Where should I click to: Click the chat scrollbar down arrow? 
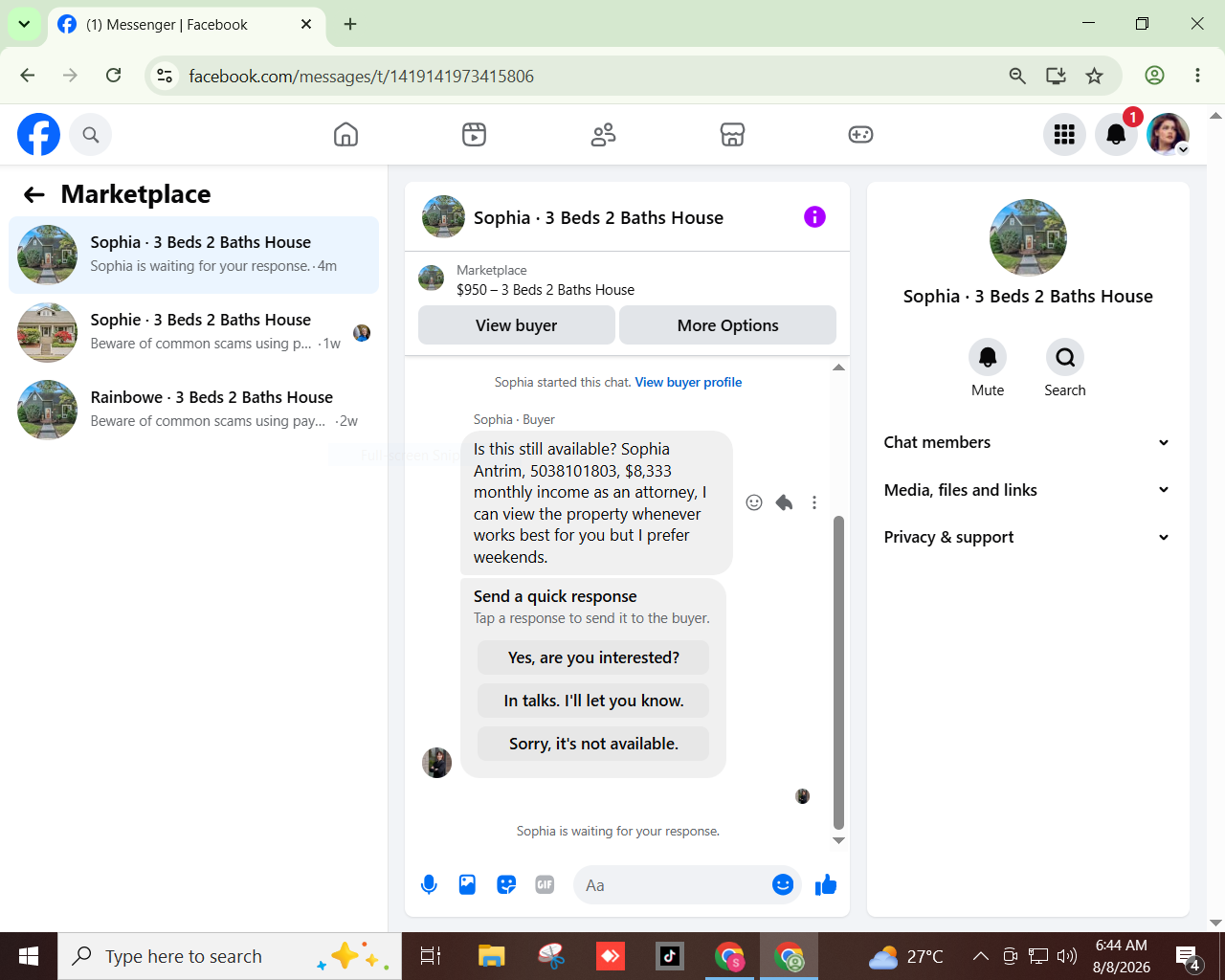838,840
